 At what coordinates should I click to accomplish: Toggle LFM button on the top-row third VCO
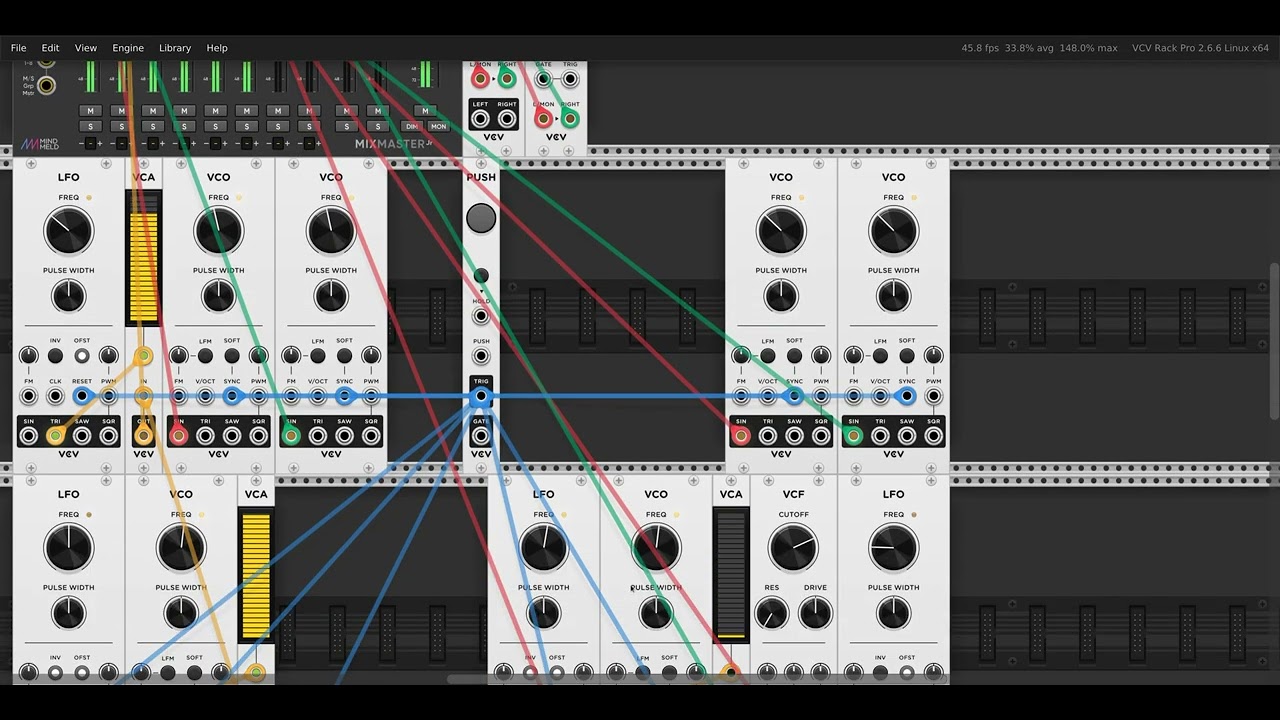[768, 356]
